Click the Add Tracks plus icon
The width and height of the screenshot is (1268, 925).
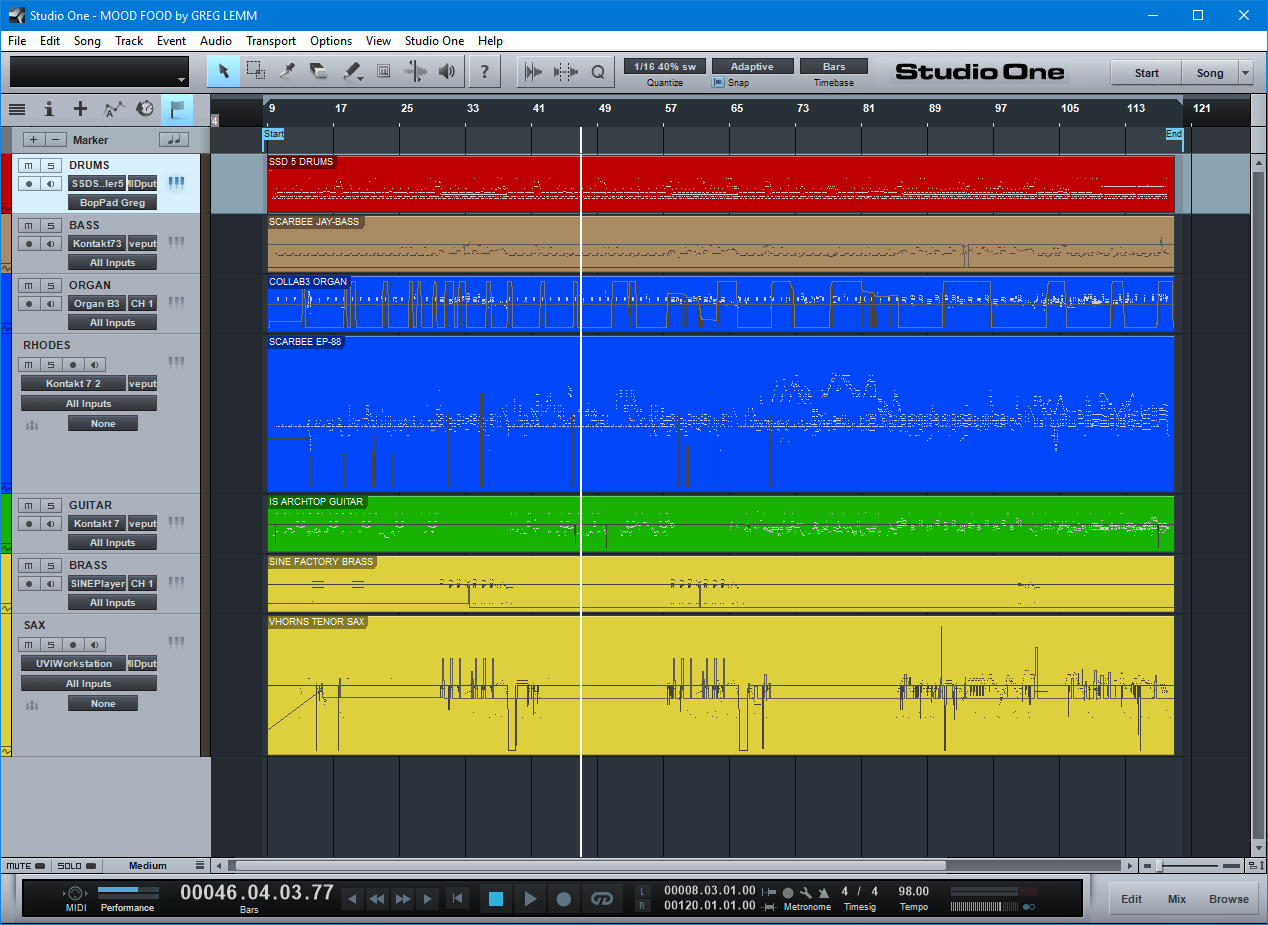click(x=81, y=109)
